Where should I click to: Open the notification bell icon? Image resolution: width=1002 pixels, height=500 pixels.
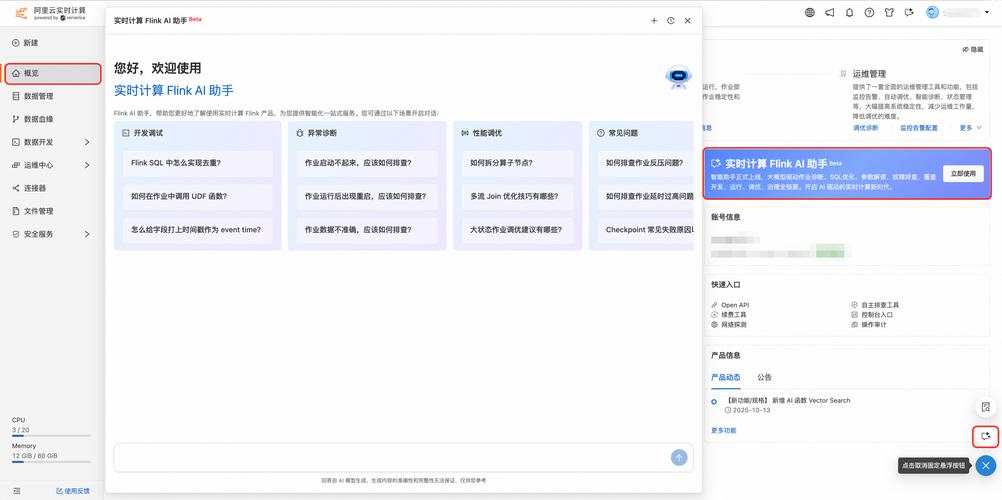click(x=849, y=12)
